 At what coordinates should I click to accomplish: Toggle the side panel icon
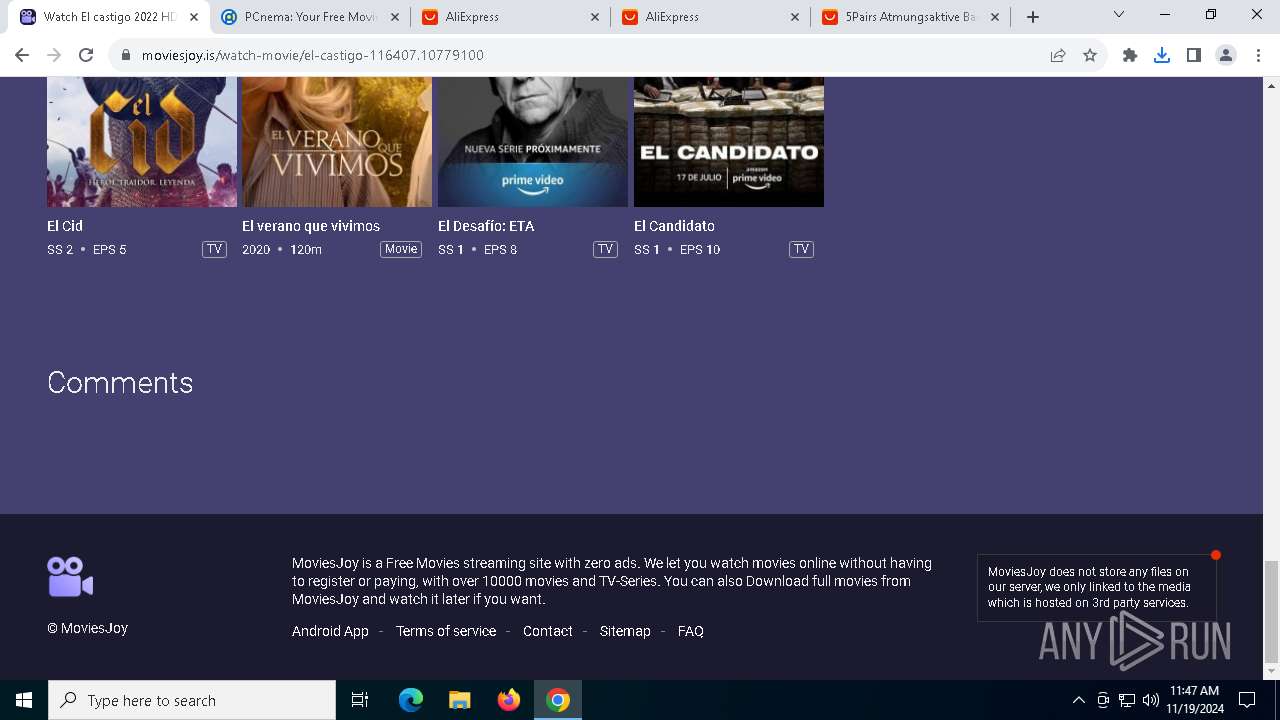[1194, 55]
